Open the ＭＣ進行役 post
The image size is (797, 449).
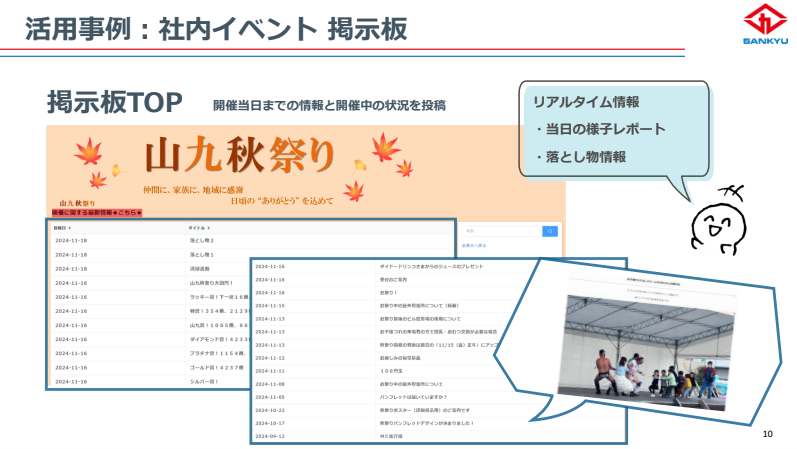click(x=391, y=436)
